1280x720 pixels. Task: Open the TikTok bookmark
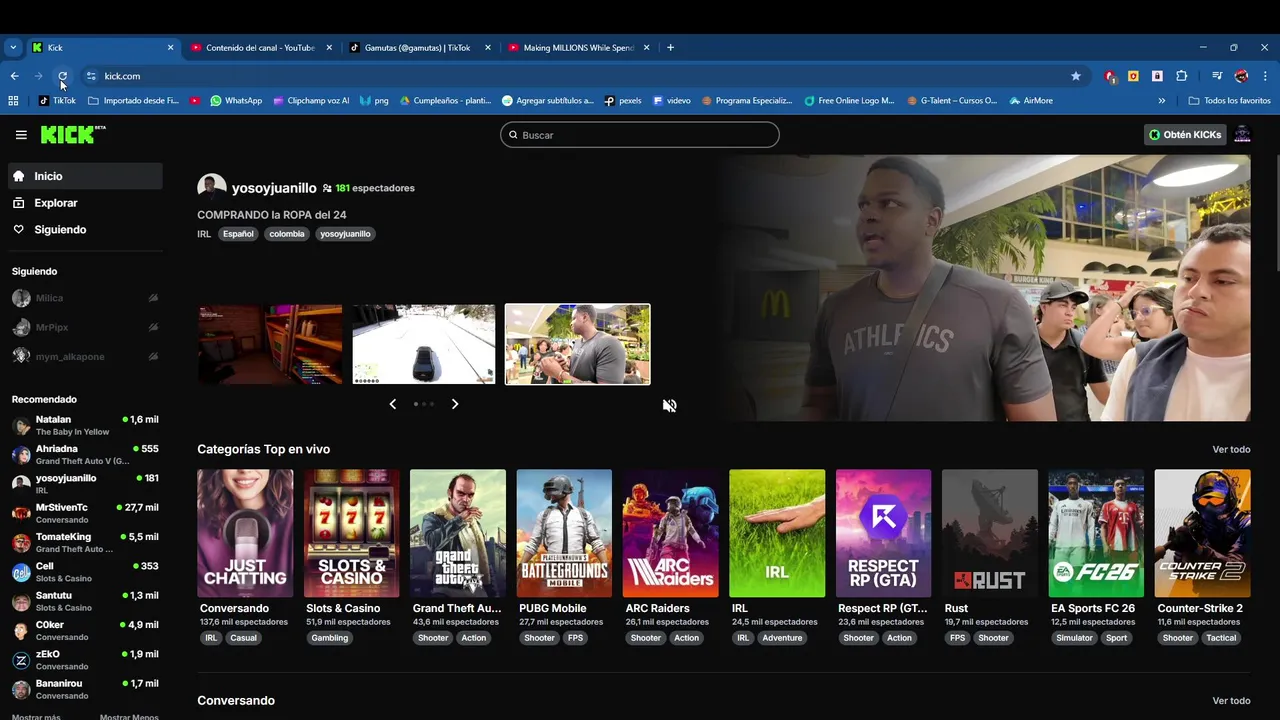pyautogui.click(x=57, y=101)
